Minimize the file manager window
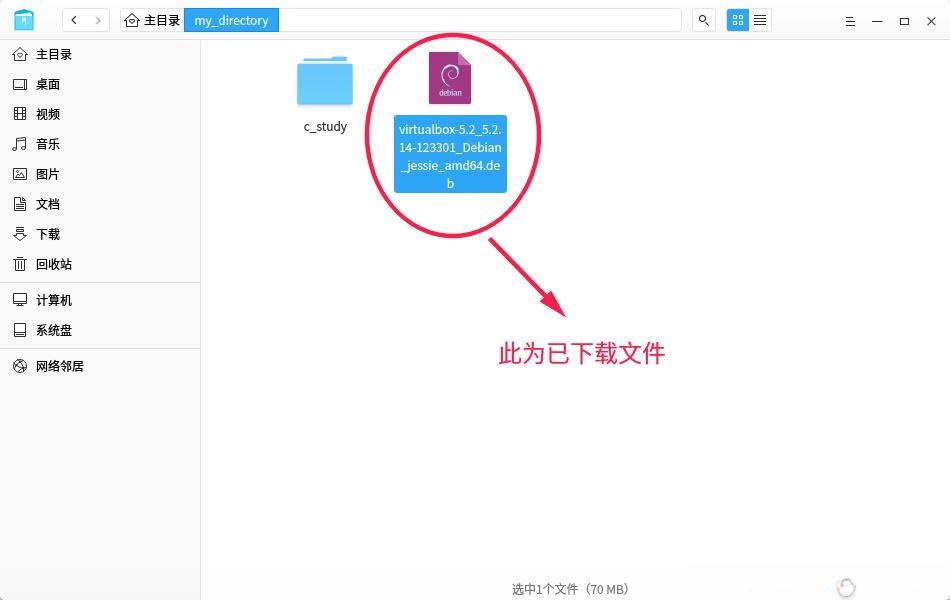Image resolution: width=950 pixels, height=600 pixels. [877, 21]
